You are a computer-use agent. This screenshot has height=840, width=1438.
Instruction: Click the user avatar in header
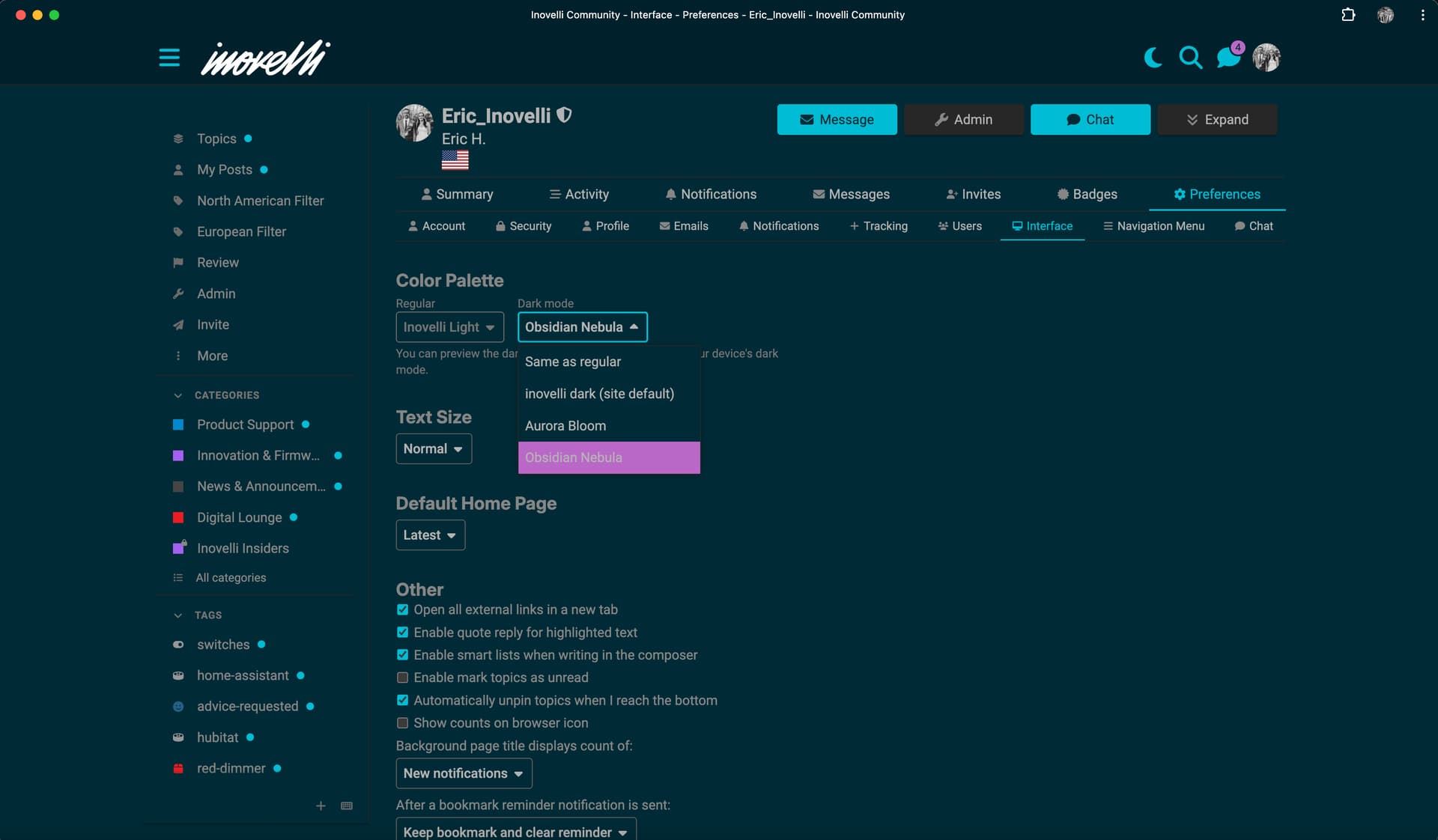(1266, 58)
